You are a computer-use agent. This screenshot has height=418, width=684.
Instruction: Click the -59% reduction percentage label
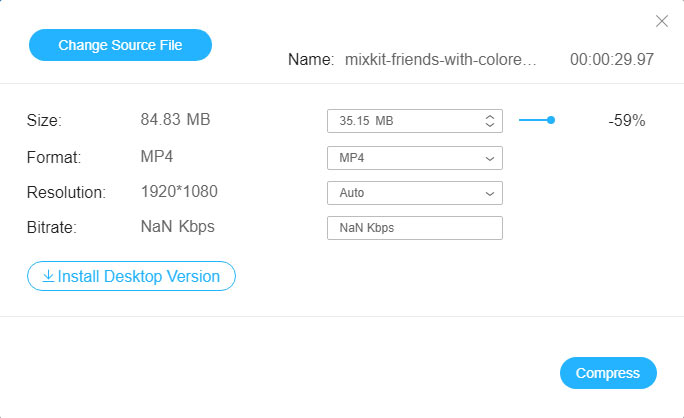pos(626,121)
